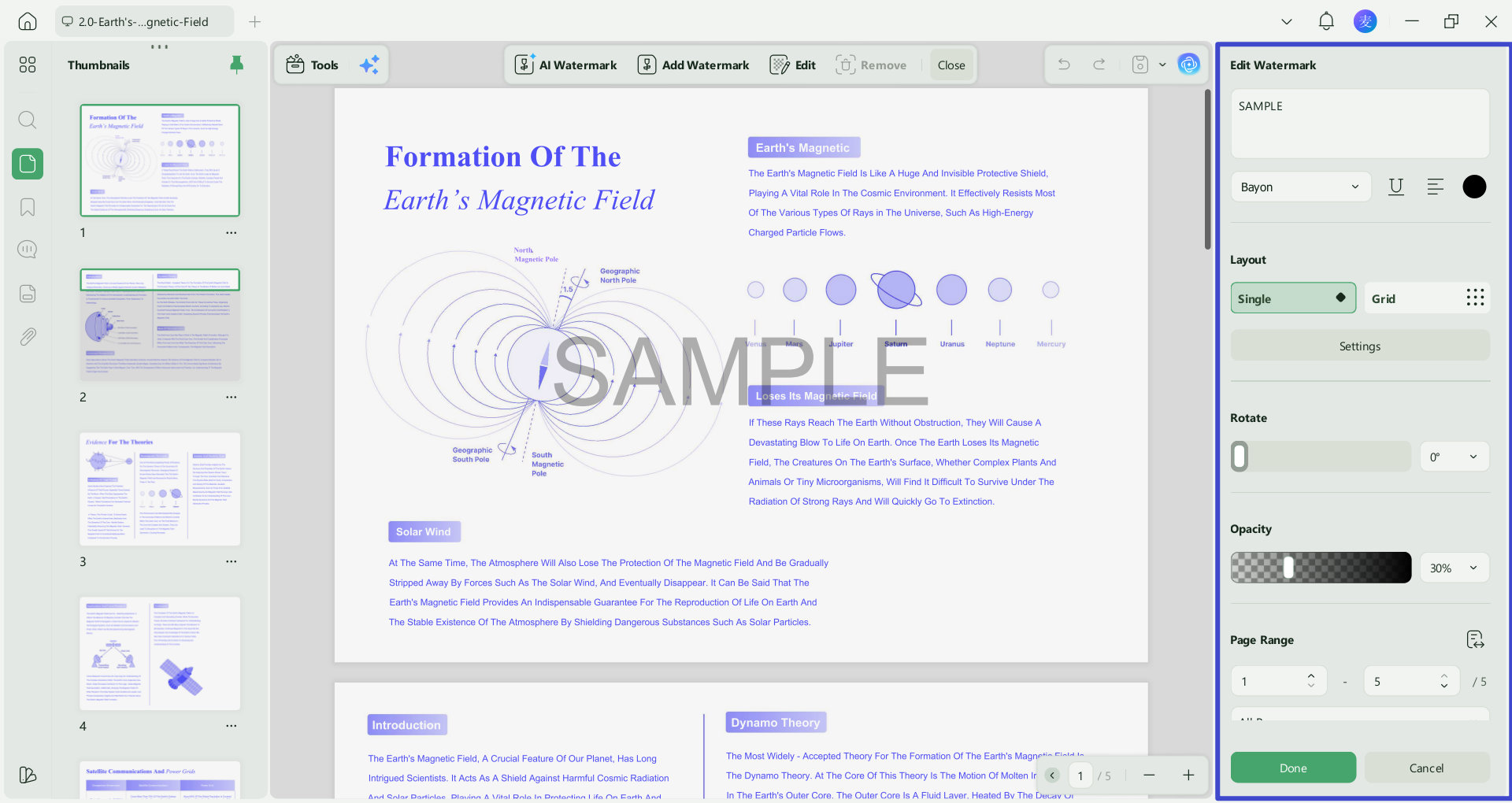The image size is (1512, 803).
Task: Open the notifications bell
Action: (1326, 21)
